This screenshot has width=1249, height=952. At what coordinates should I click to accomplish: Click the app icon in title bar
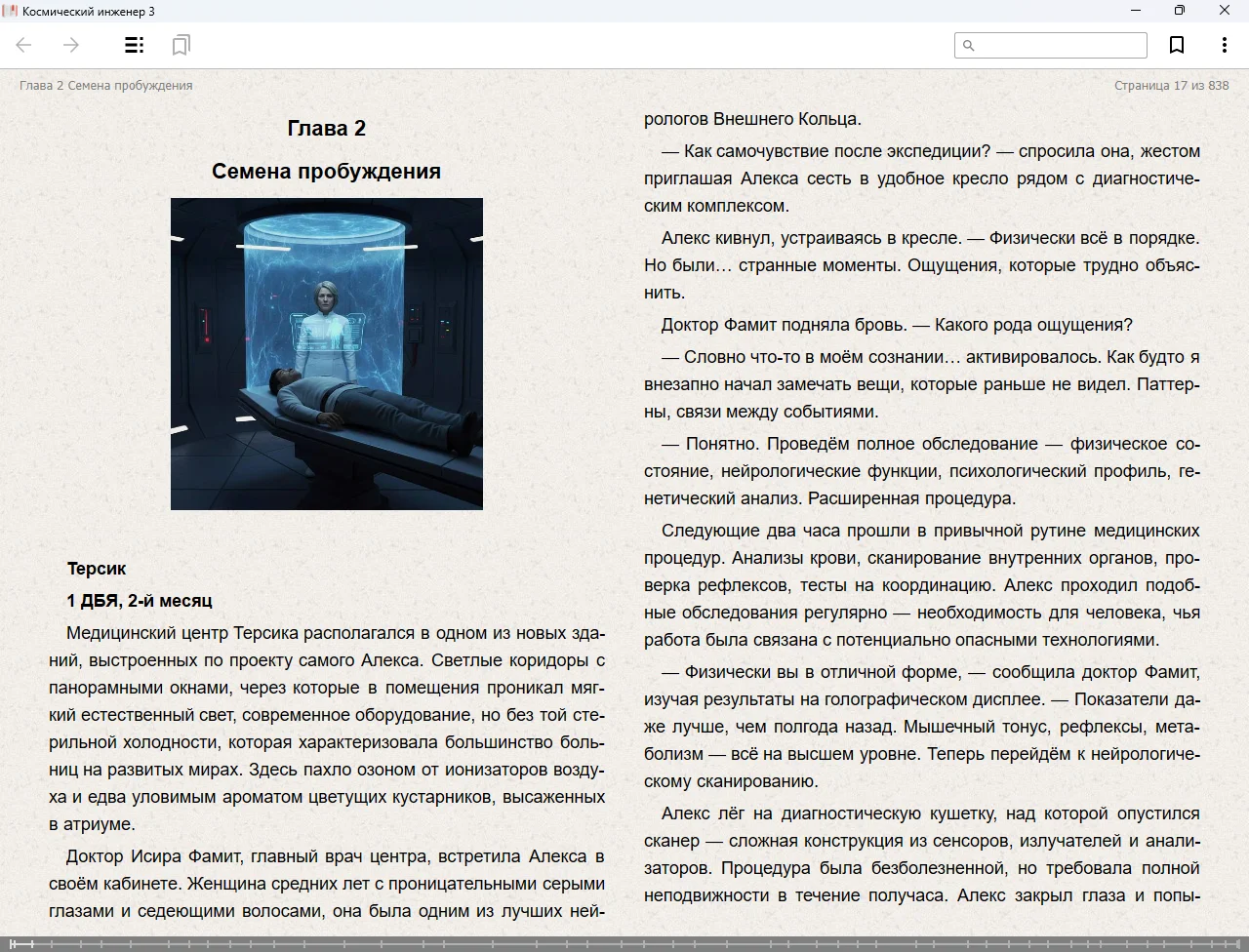(x=10, y=11)
